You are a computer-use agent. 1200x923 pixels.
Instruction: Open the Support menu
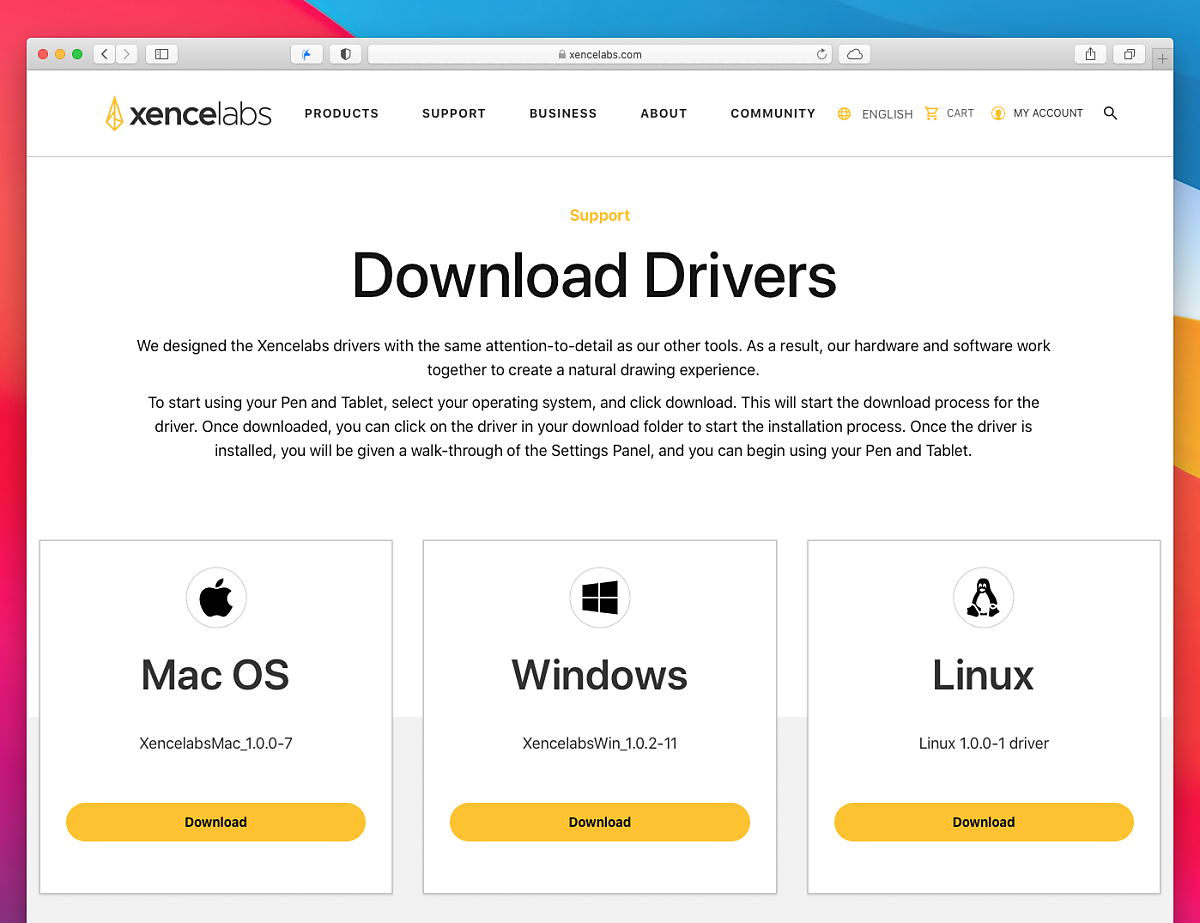(x=453, y=113)
